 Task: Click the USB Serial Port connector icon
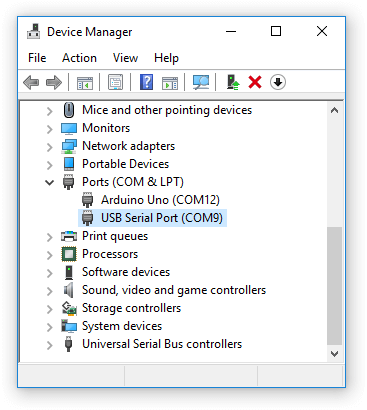click(87, 218)
